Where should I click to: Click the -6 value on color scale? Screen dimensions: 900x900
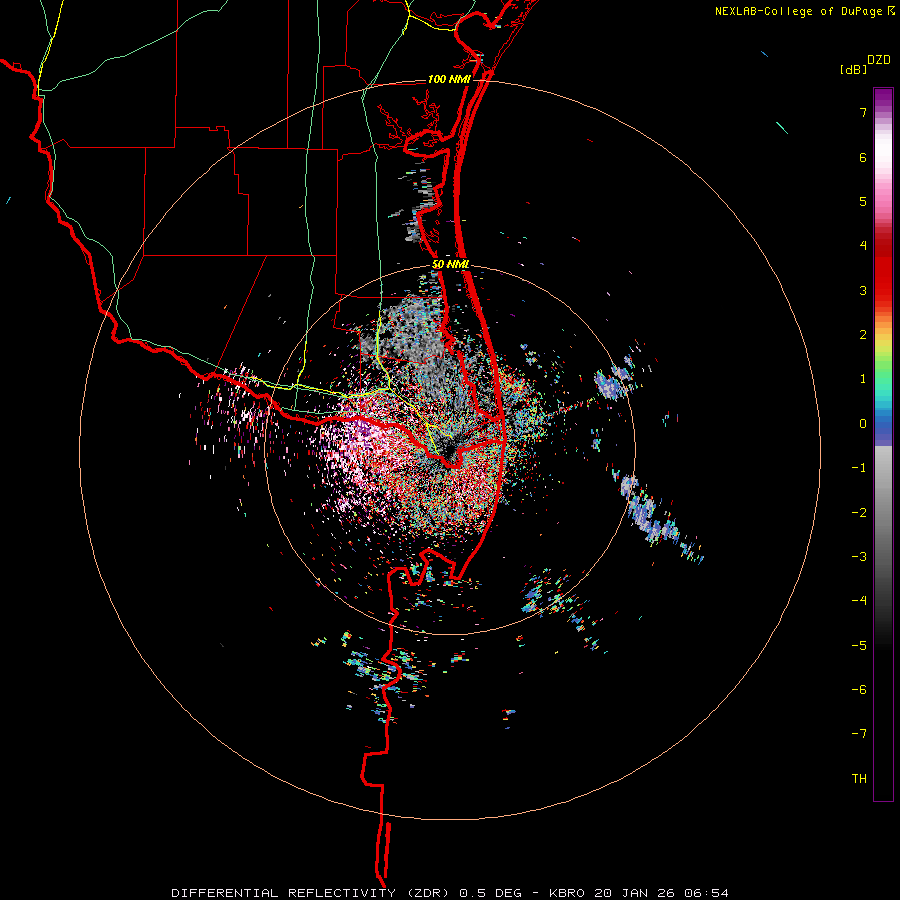pos(859,690)
